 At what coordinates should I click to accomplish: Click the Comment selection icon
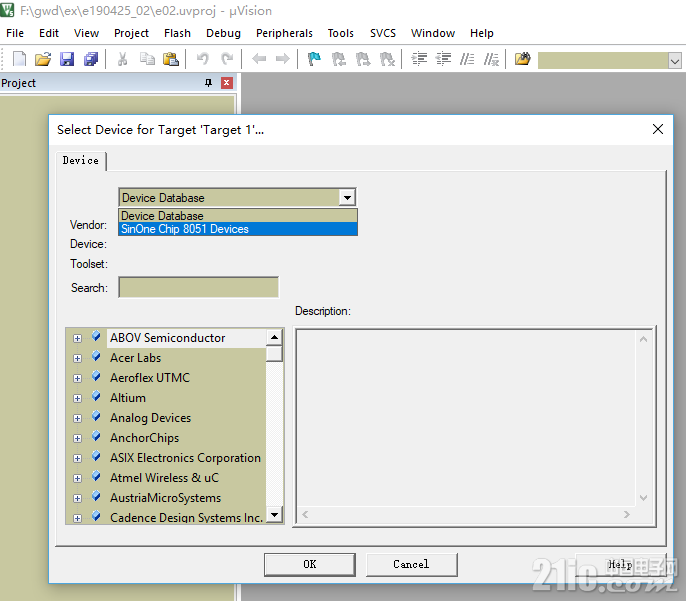467,59
